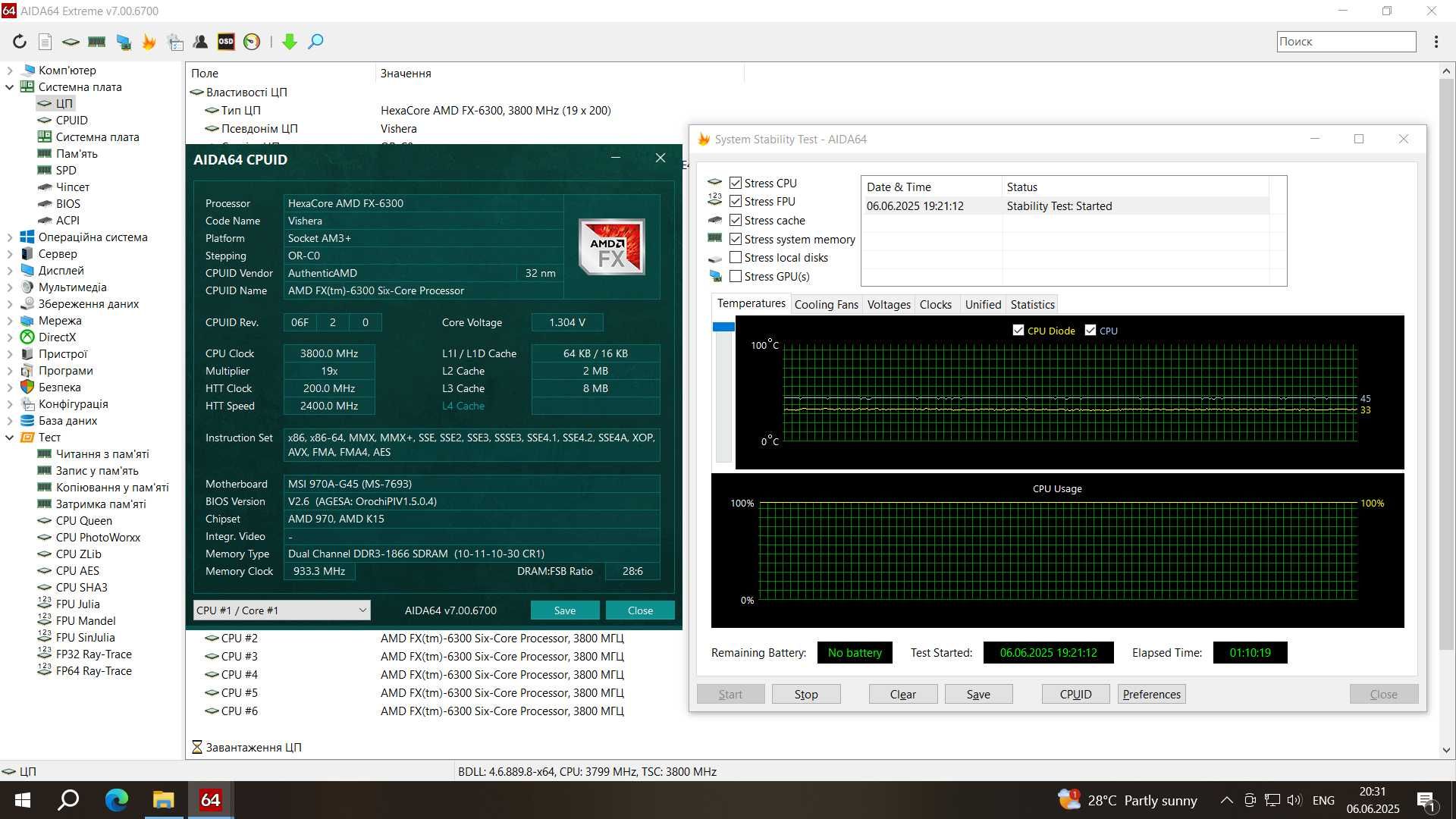Collapse the Системна плата tree node
This screenshot has width=1456, height=819.
coord(10,87)
